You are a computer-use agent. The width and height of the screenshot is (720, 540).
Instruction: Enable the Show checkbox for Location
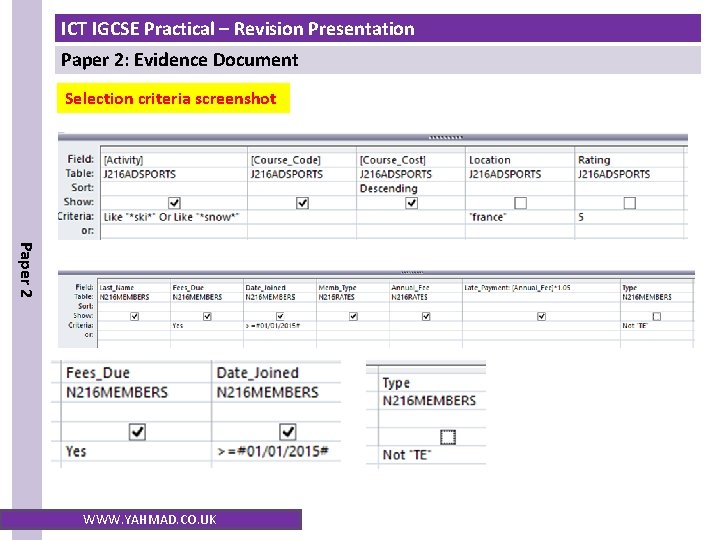pos(520,203)
